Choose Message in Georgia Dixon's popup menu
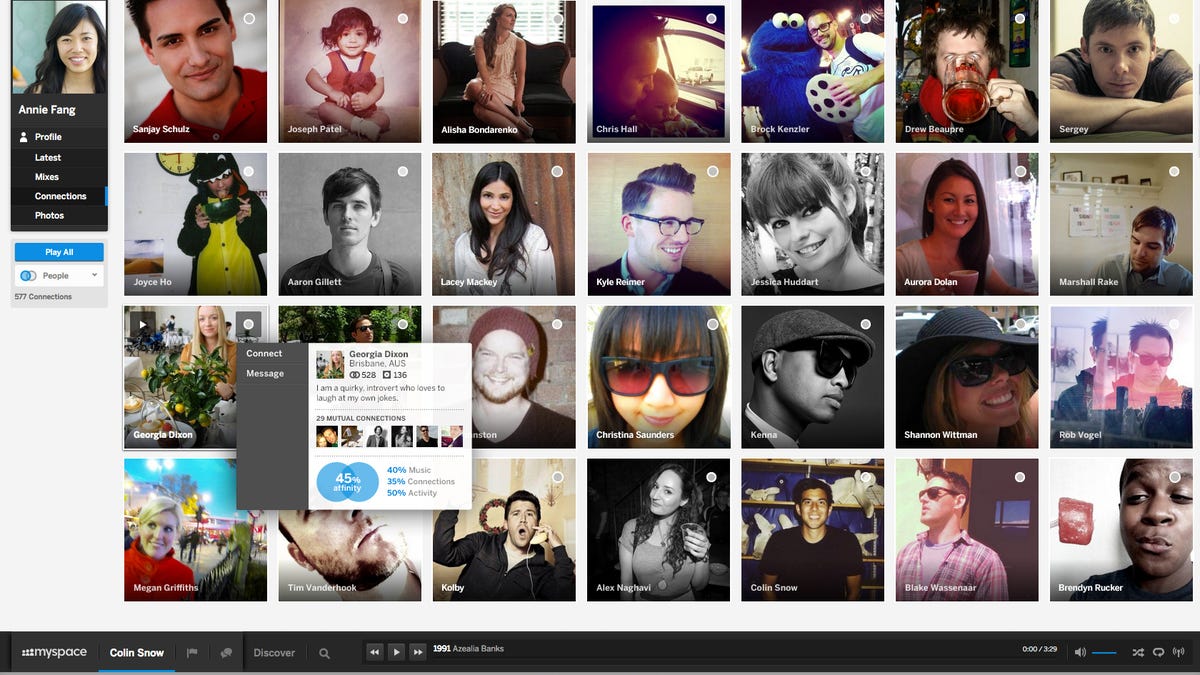Viewport: 1200px width, 675px height. [265, 373]
